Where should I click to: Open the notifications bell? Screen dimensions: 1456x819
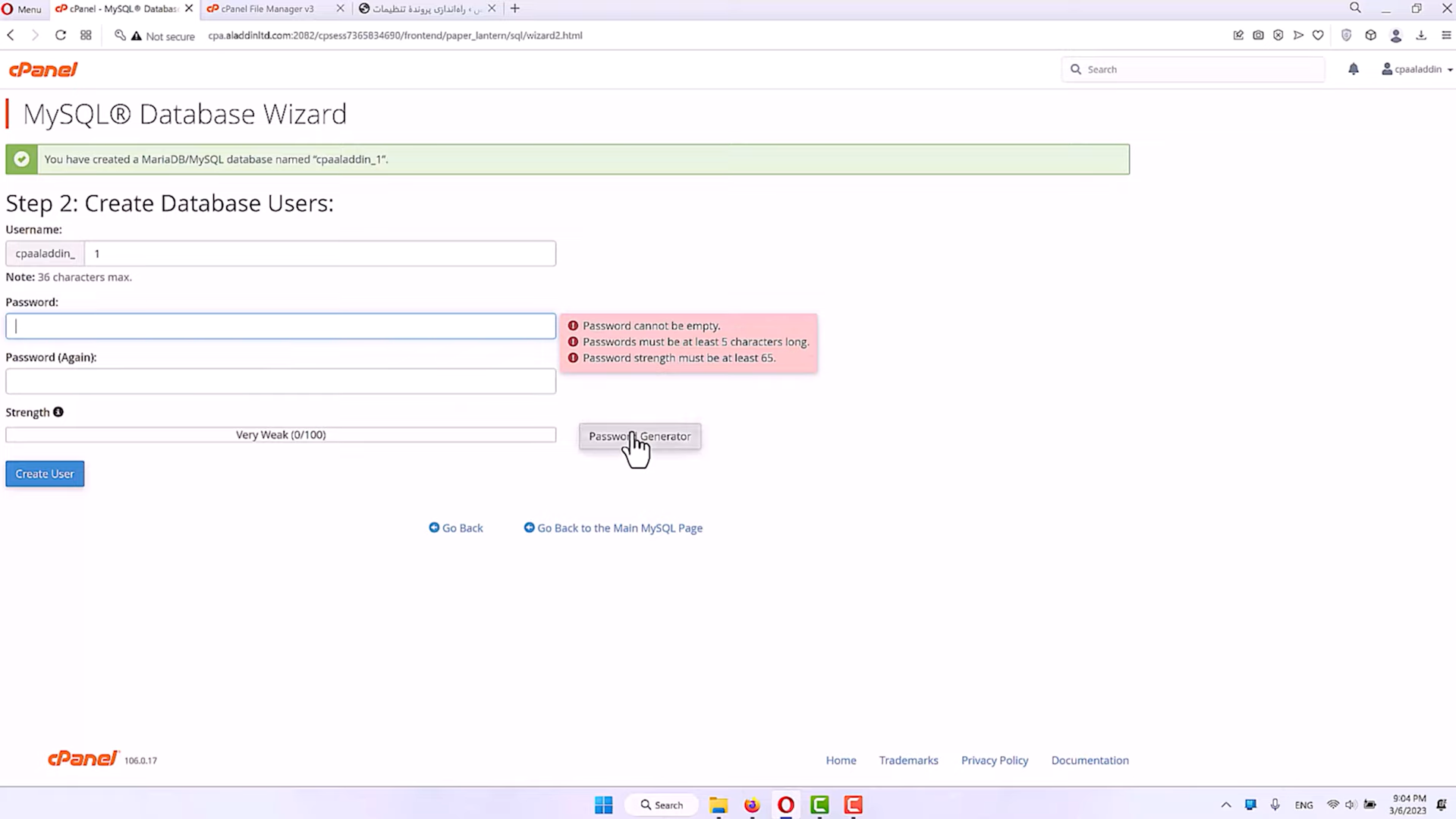[x=1353, y=69]
